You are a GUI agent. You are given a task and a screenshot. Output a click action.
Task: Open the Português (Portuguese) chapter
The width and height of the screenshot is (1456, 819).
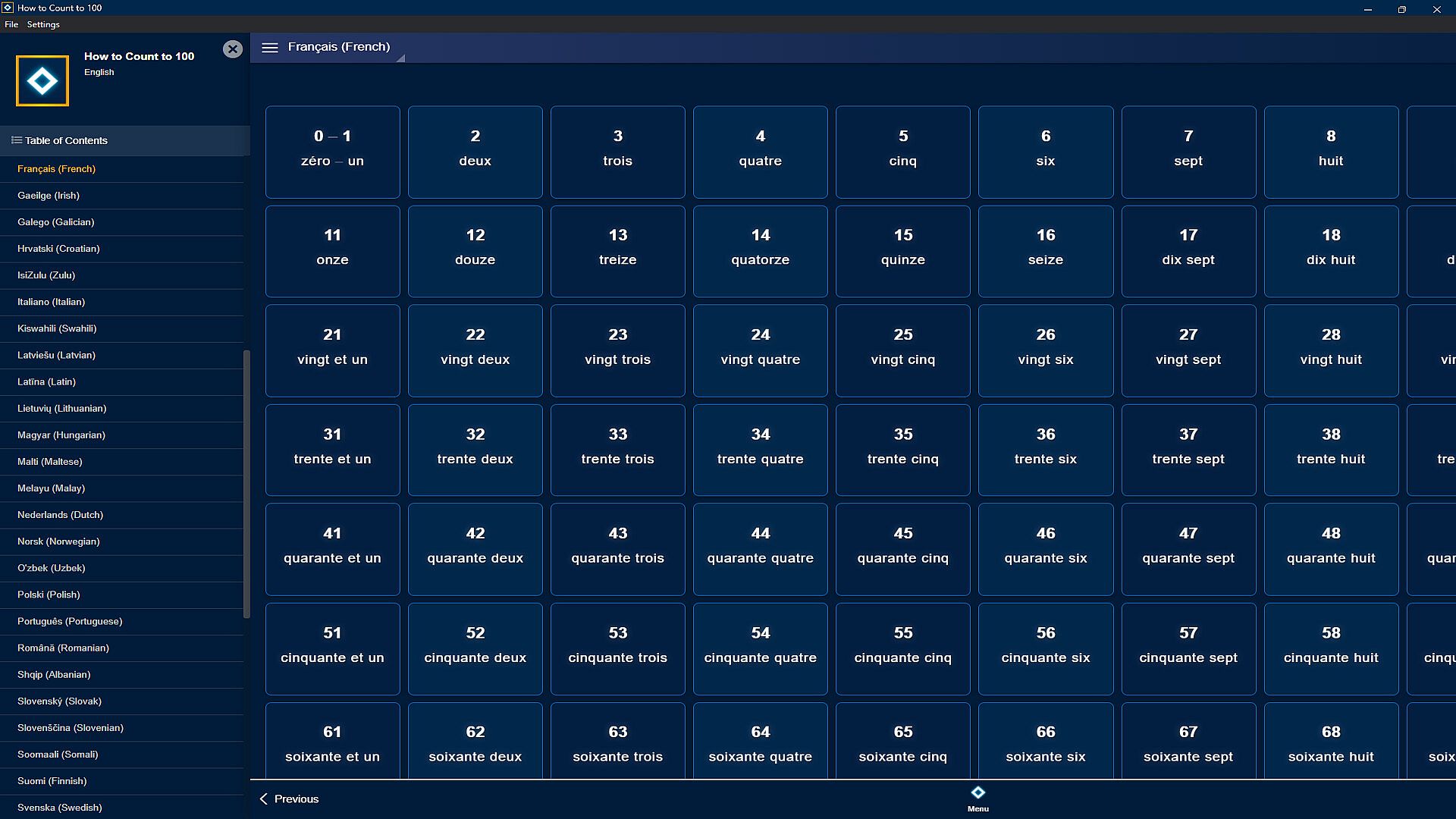70,621
